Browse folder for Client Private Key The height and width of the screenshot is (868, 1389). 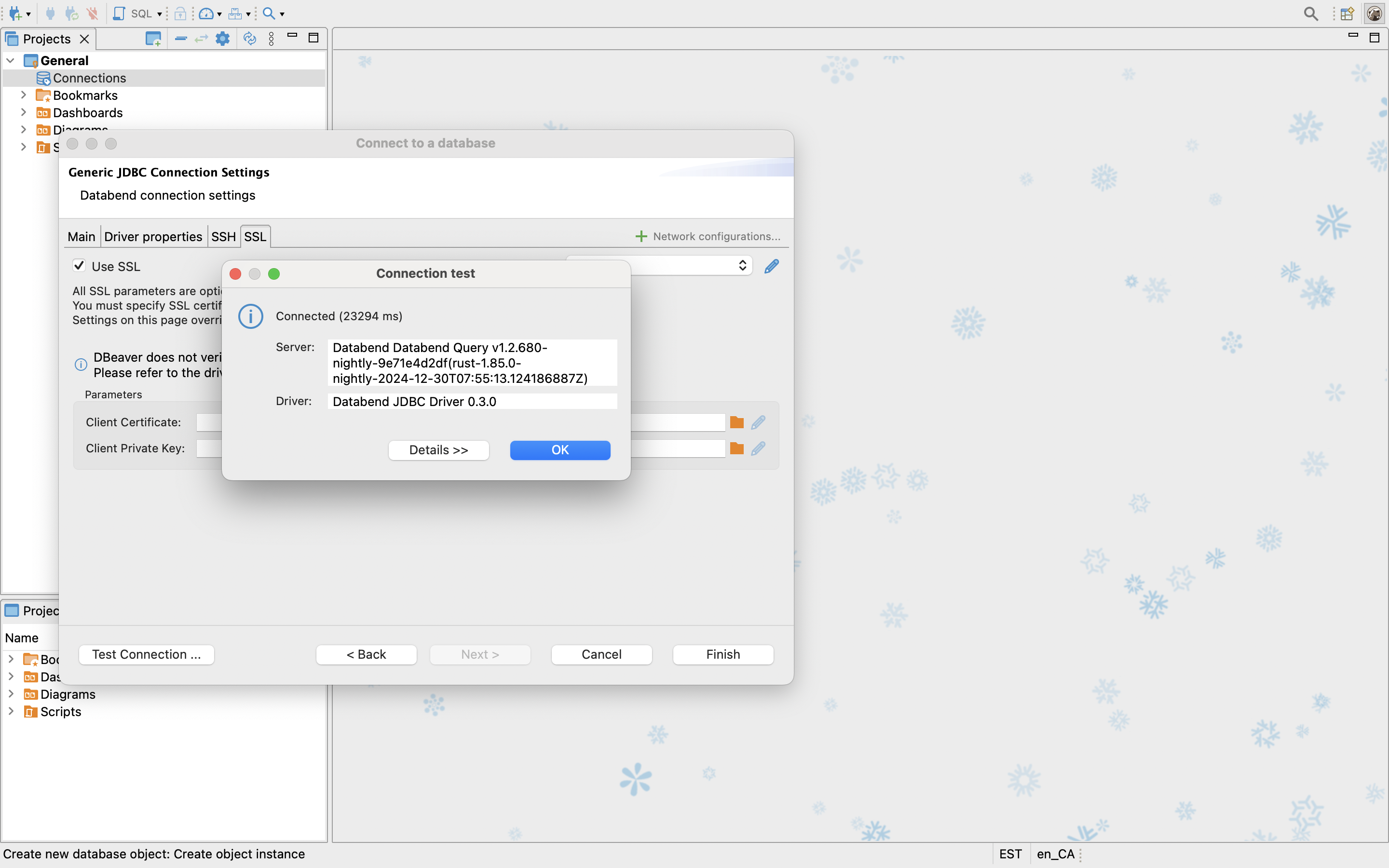737,448
